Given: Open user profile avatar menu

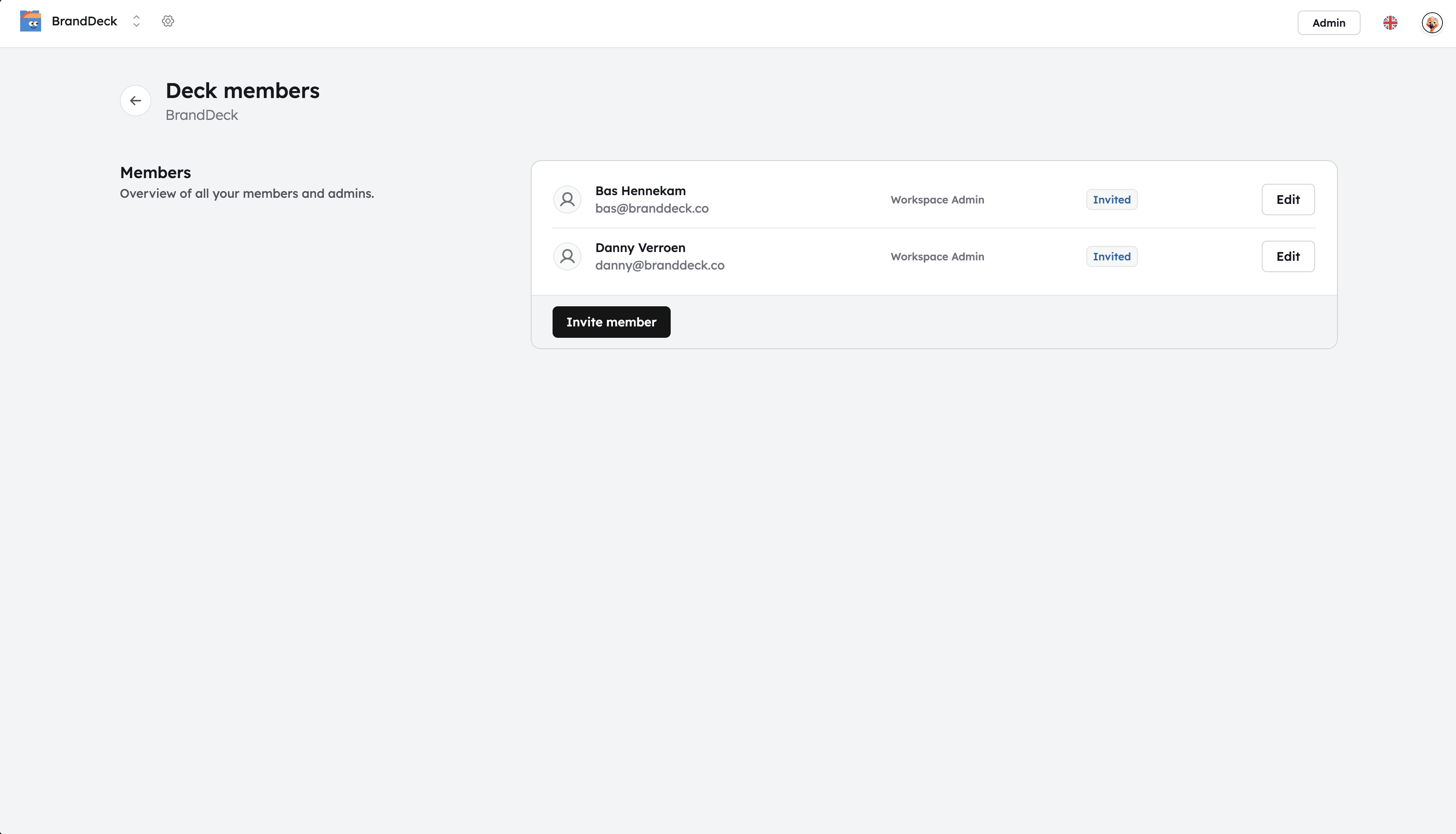Looking at the screenshot, I should point(1431,23).
